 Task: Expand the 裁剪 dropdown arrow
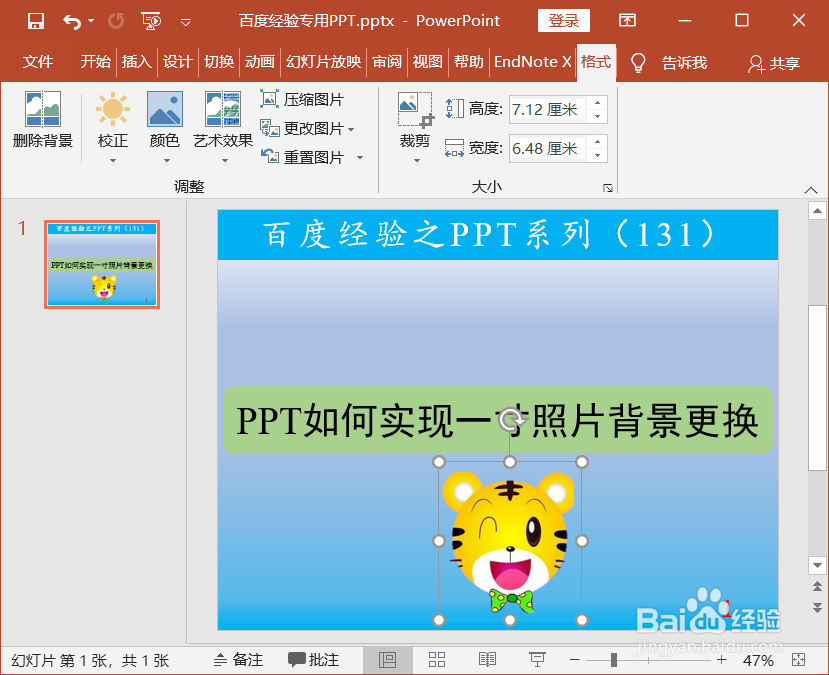point(417,160)
